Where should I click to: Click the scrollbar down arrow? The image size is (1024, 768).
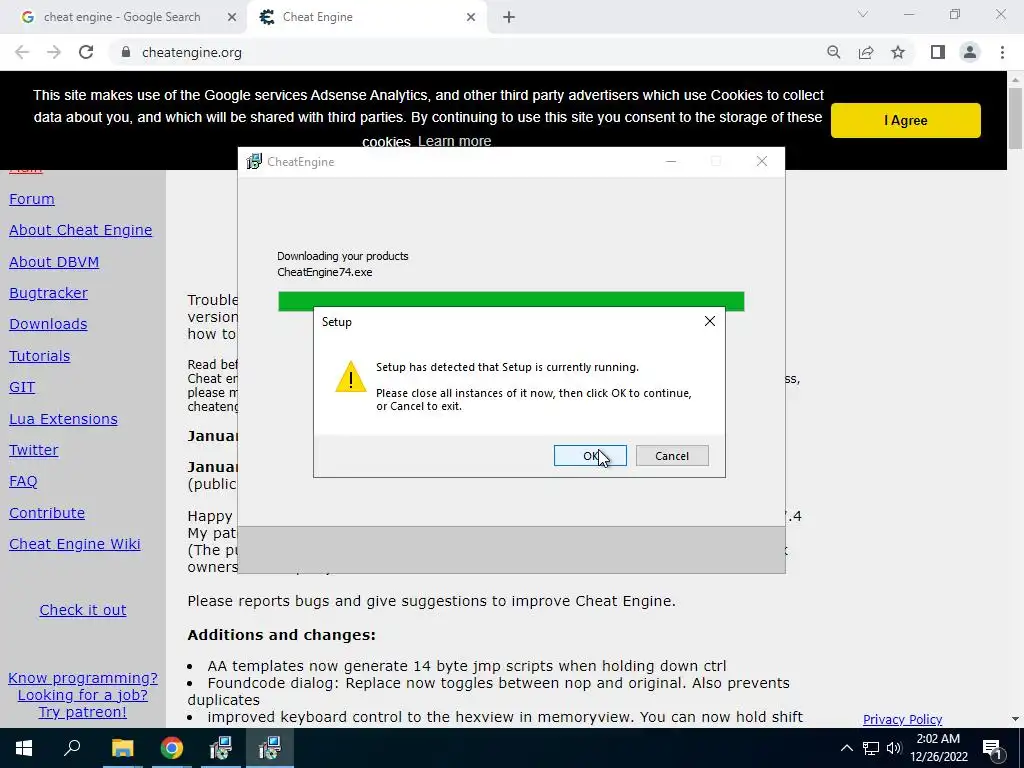1015,719
